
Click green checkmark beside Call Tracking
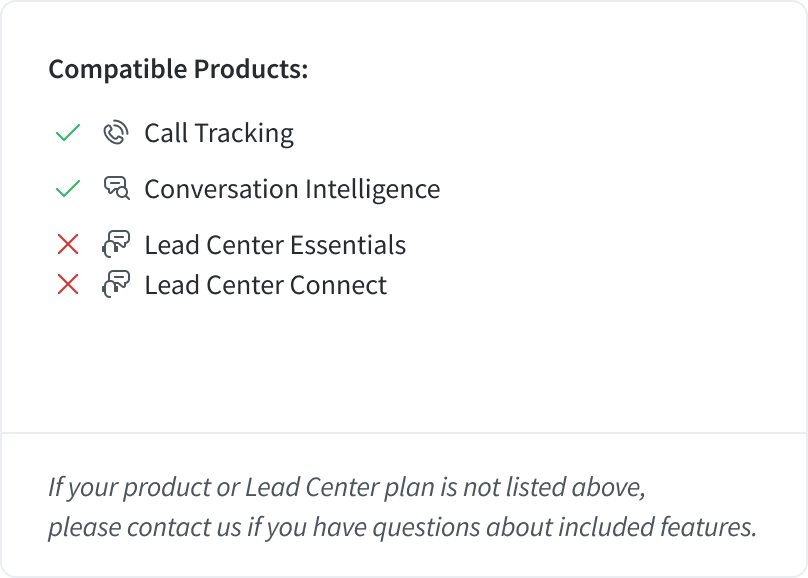point(68,133)
